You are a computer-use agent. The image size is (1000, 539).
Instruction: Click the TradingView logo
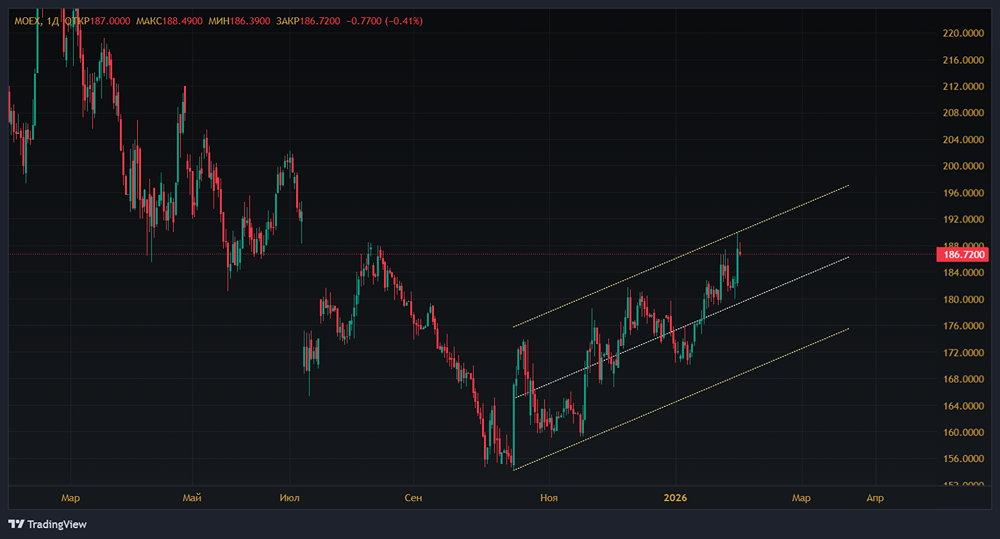48,524
